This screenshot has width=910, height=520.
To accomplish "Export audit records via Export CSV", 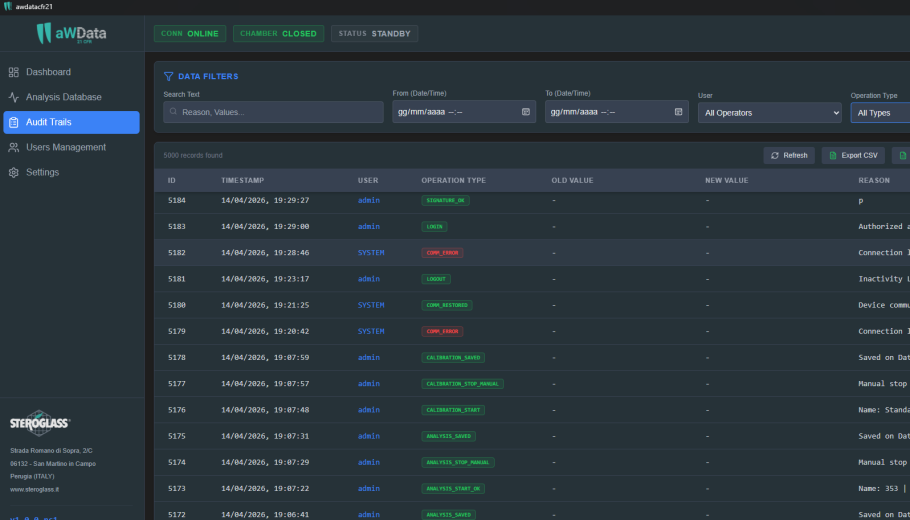I will [x=853, y=156].
